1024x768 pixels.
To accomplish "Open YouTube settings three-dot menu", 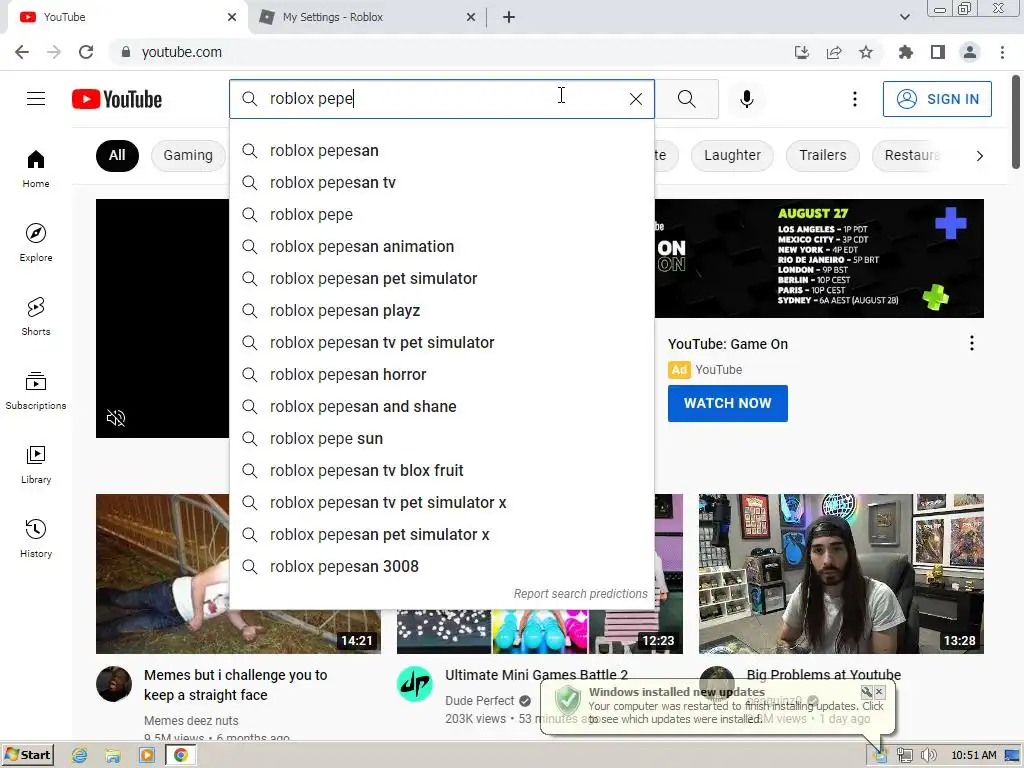I will [x=854, y=99].
